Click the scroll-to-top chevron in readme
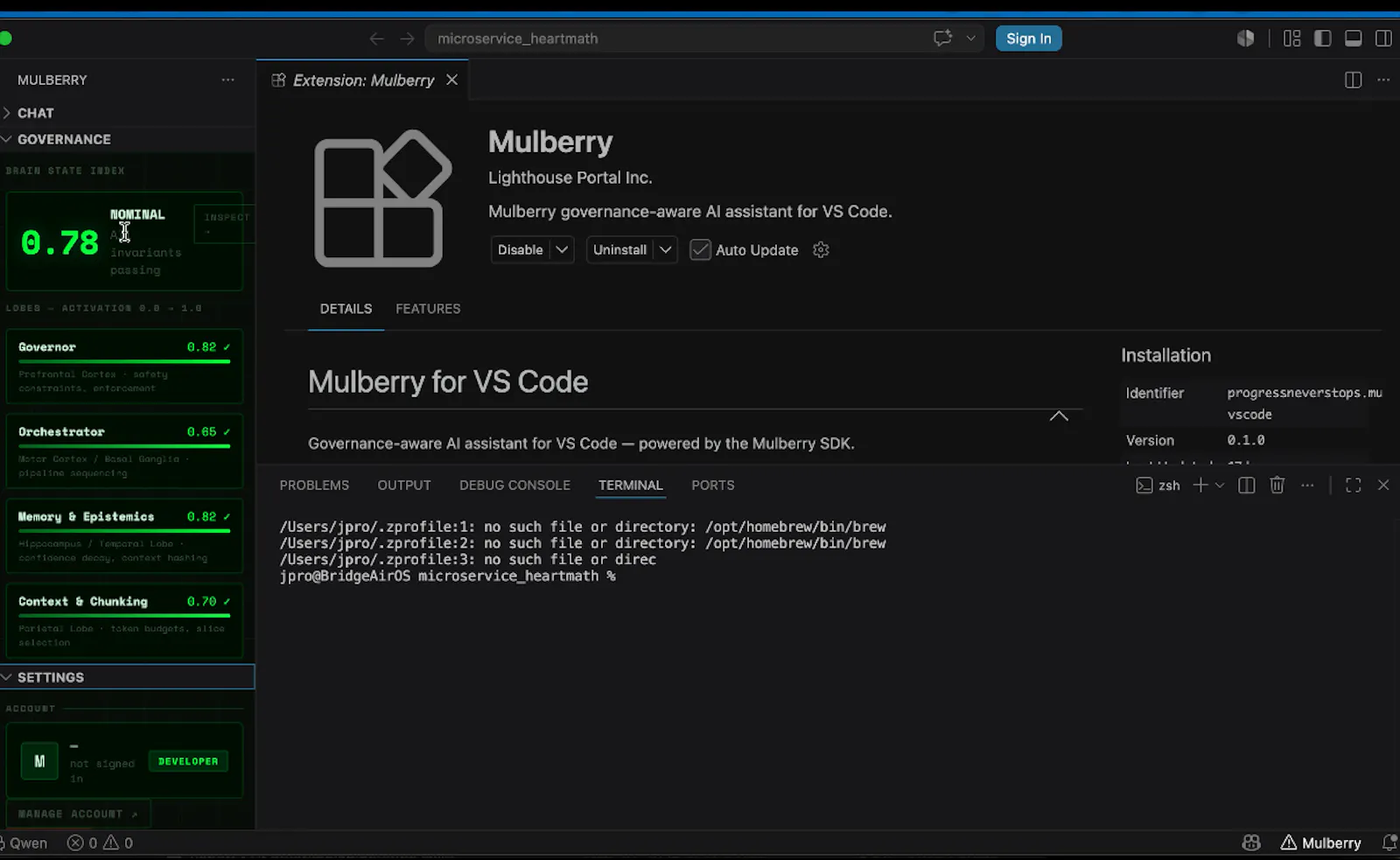Screen dimensions: 1400x860 (1059, 416)
